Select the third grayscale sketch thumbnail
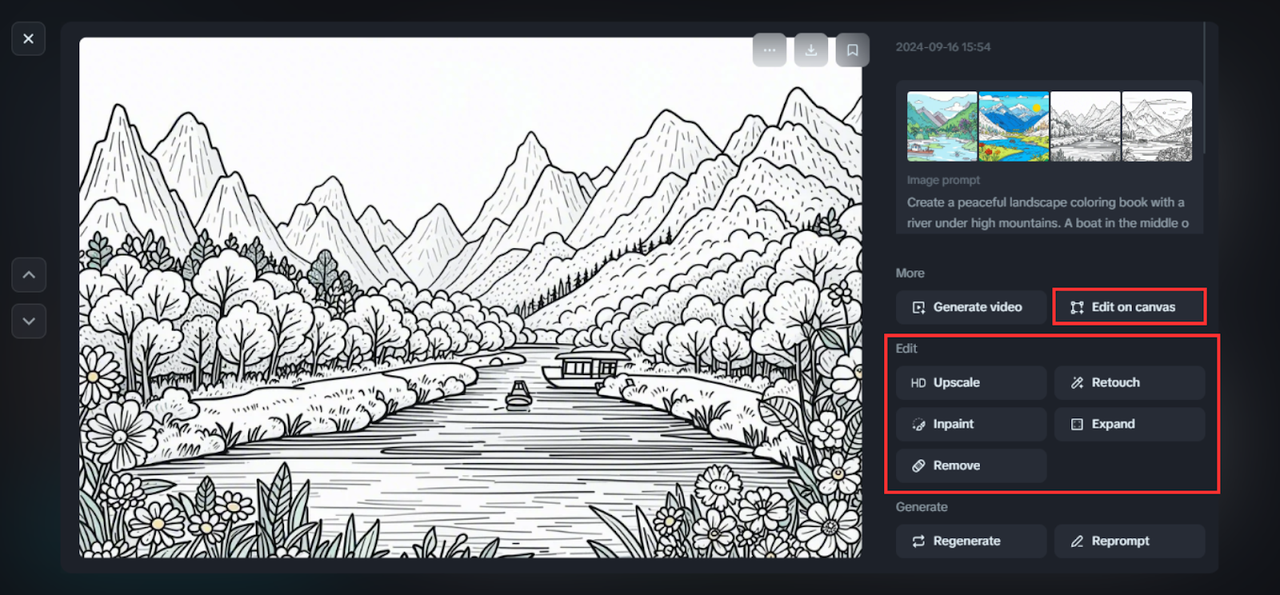The image size is (1280, 595). (x=1085, y=126)
